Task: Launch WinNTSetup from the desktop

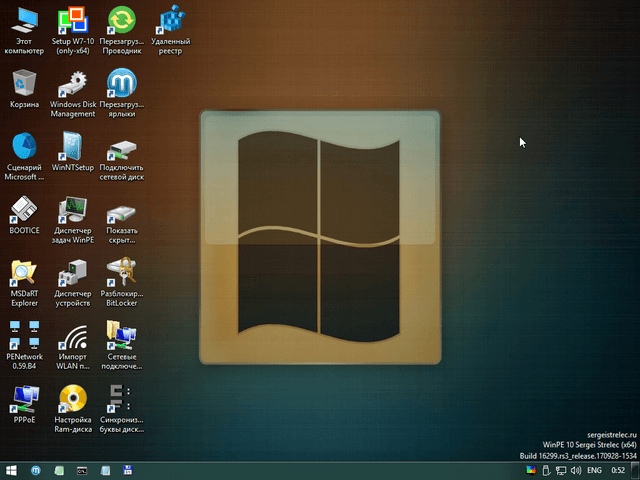Action: click(x=72, y=147)
